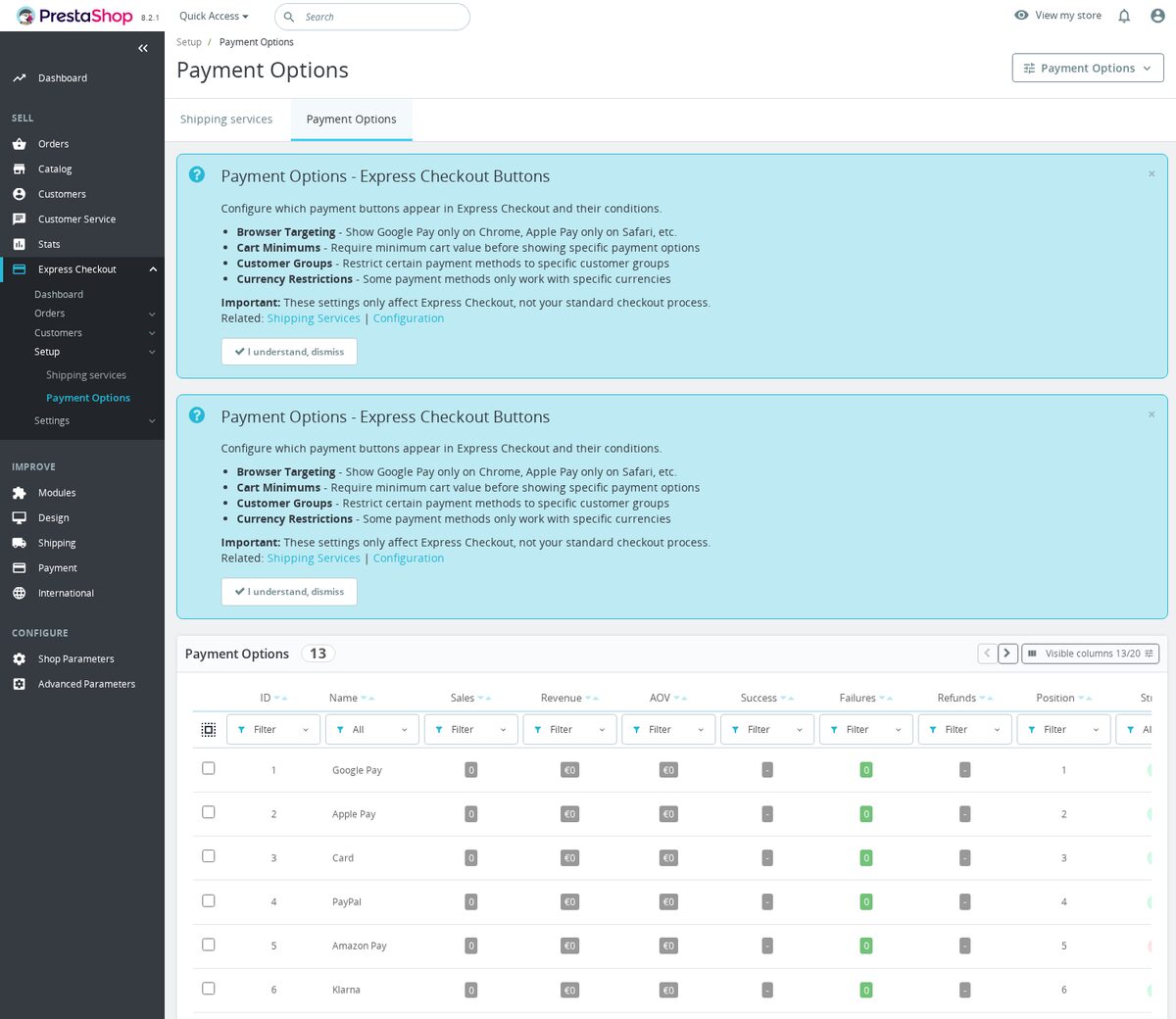Click the Dashboard trend icon in sidebar

tap(19, 78)
